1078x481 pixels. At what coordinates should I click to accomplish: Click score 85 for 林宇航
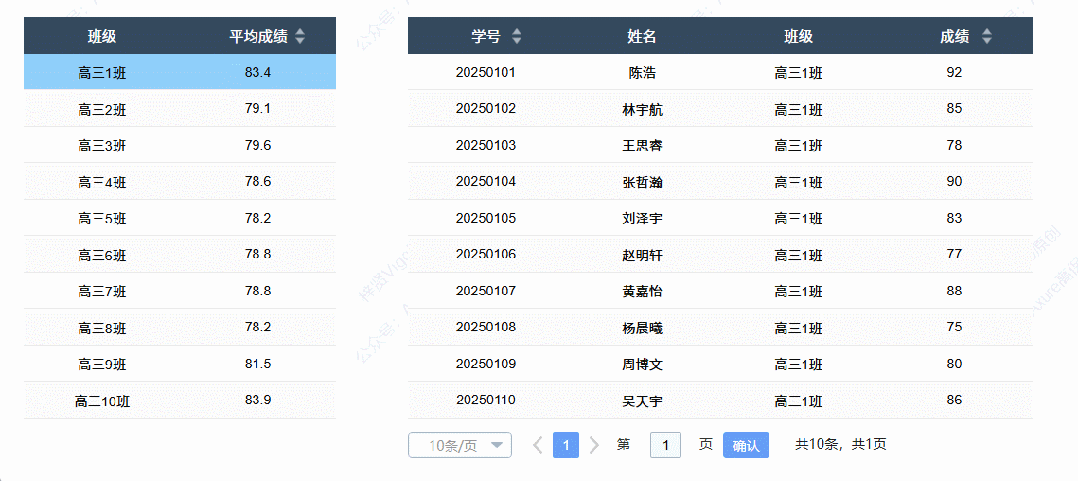tap(954, 109)
